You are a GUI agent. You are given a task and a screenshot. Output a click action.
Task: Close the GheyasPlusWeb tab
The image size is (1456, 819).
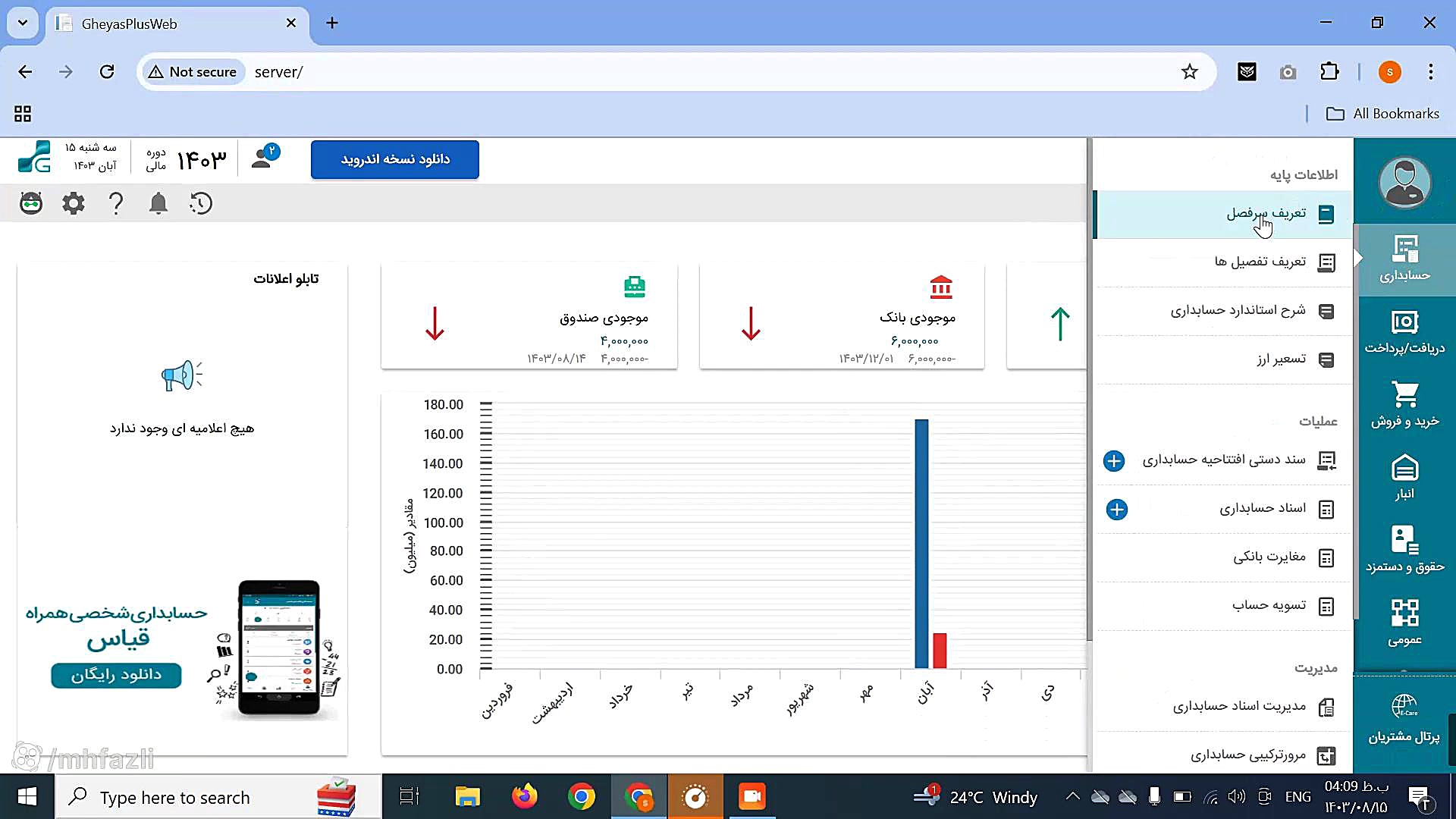pos(291,24)
